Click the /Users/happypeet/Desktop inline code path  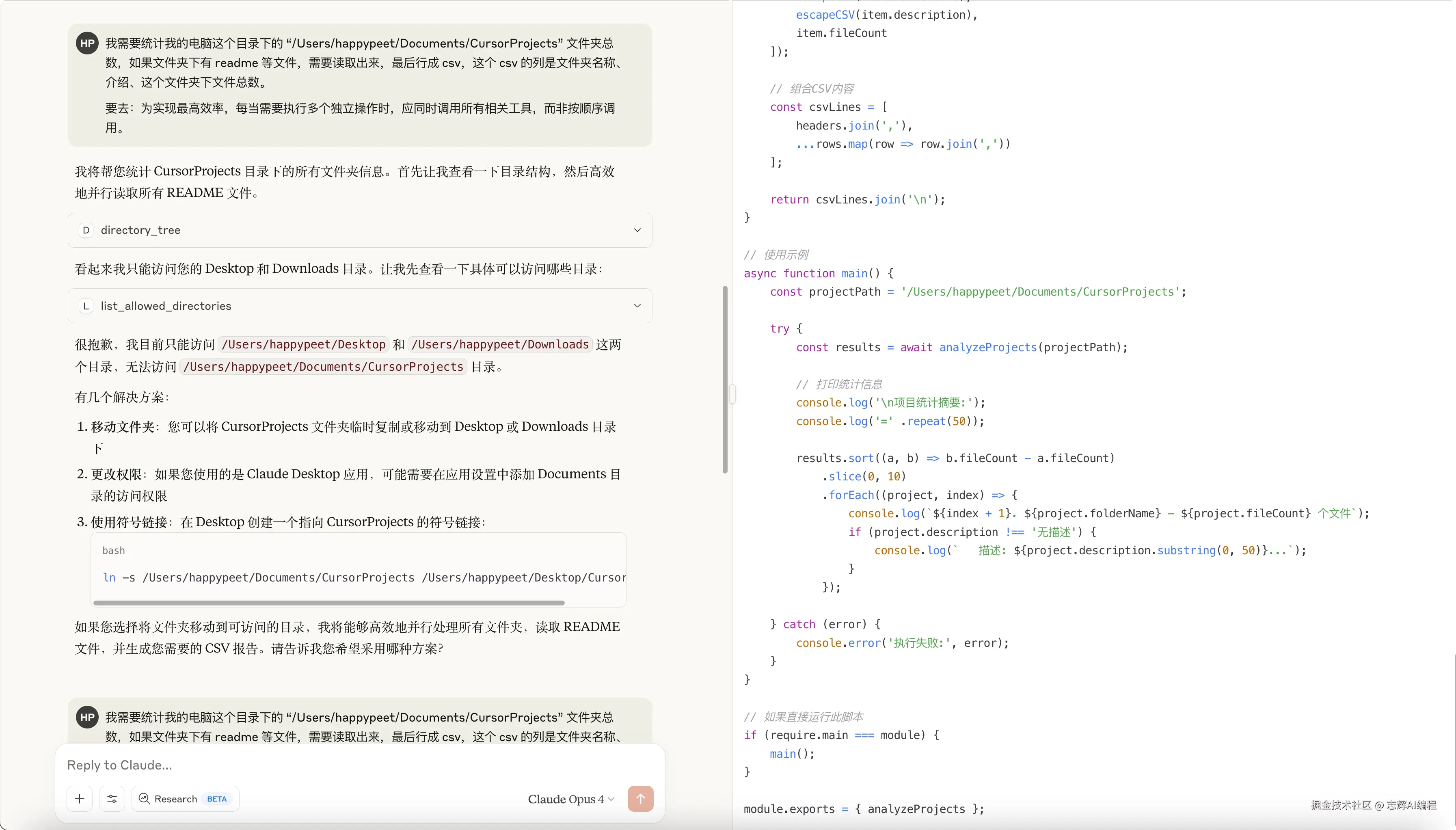(303, 344)
